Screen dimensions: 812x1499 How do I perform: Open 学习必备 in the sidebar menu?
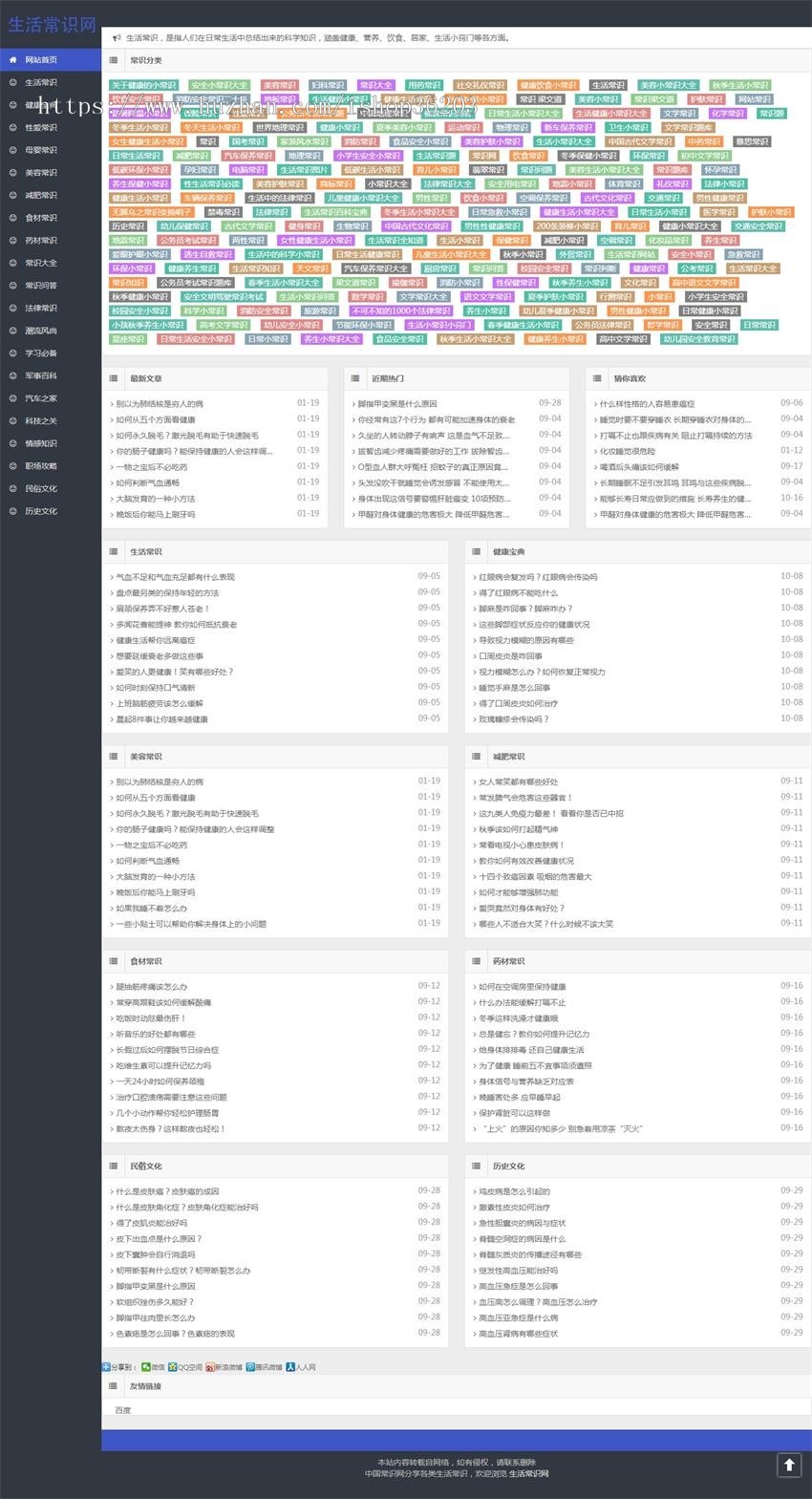coord(41,353)
